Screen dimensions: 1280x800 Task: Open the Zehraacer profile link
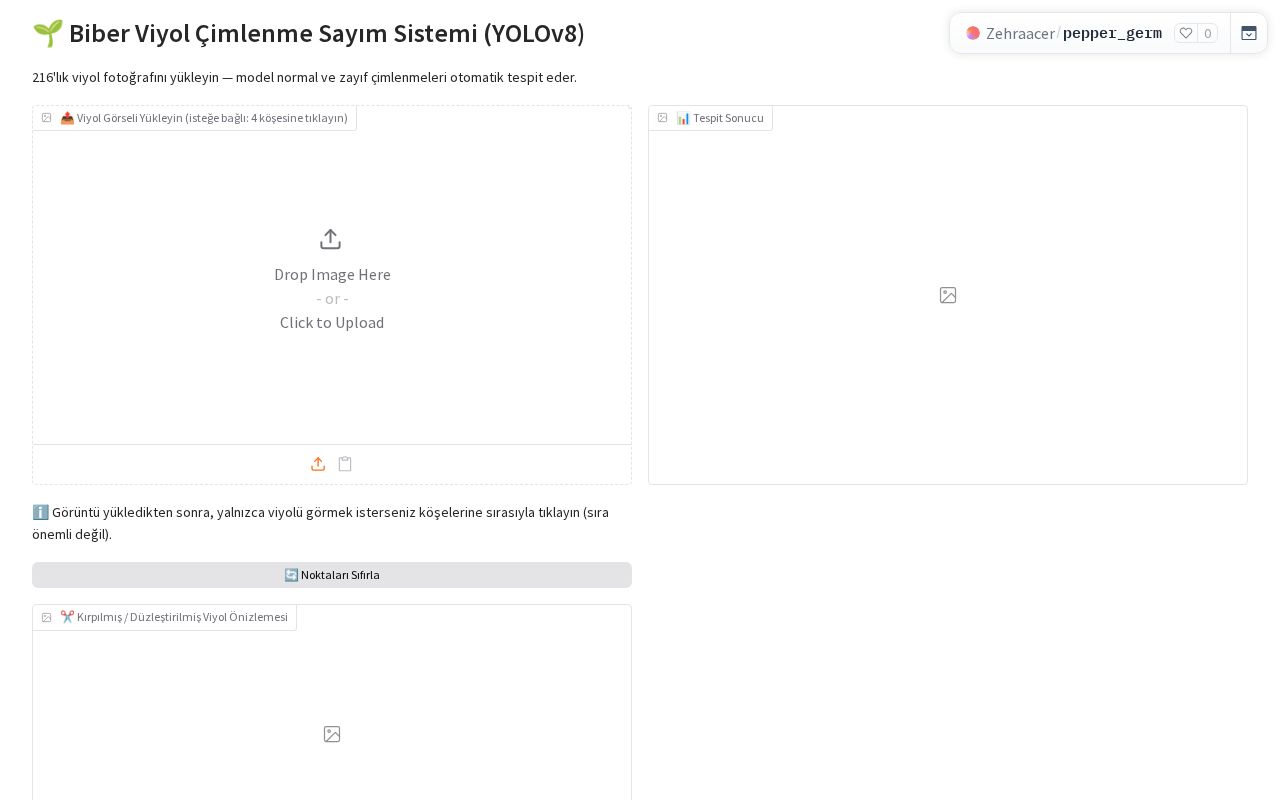1020,33
